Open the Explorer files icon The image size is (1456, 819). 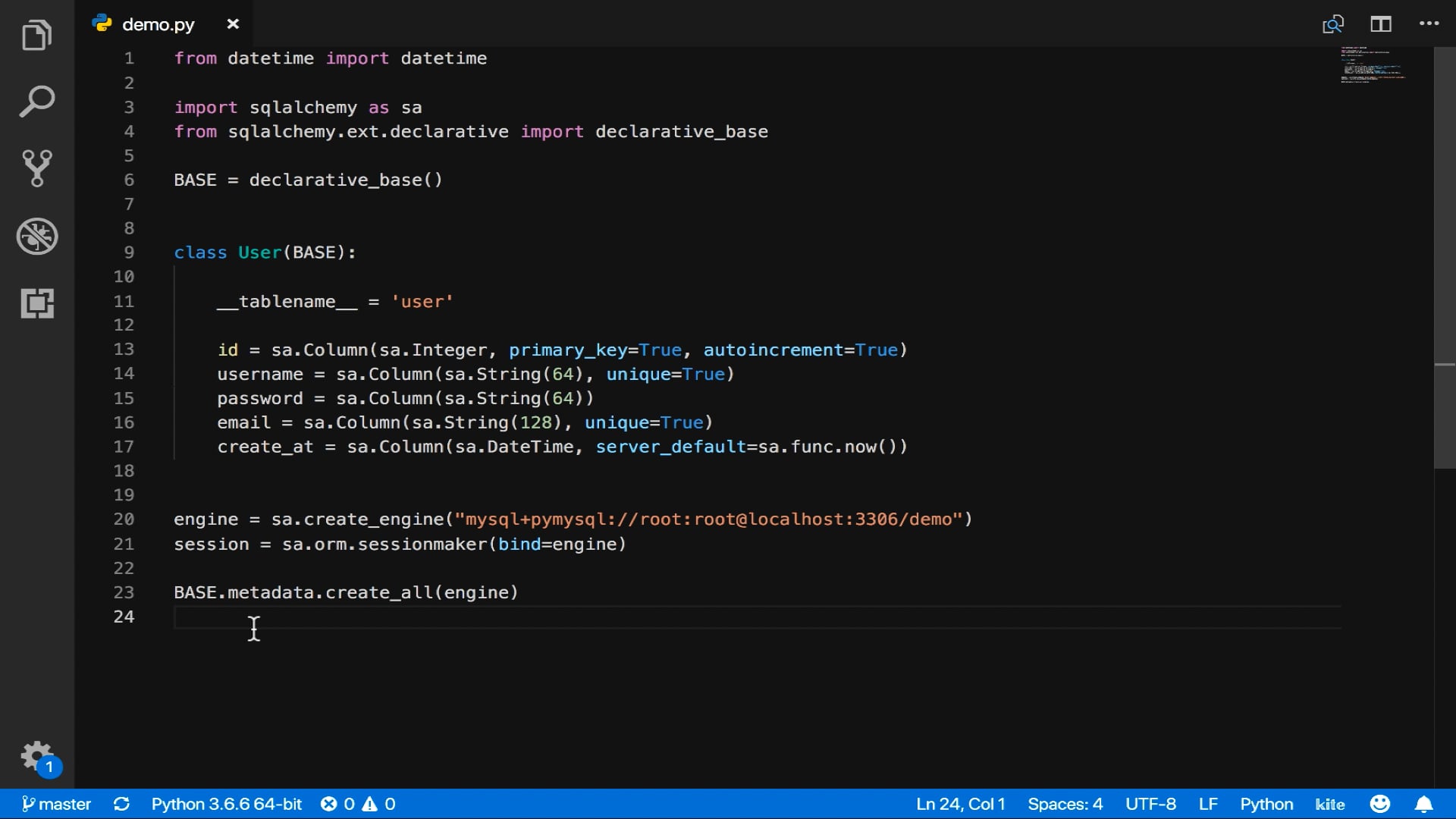tap(36, 36)
